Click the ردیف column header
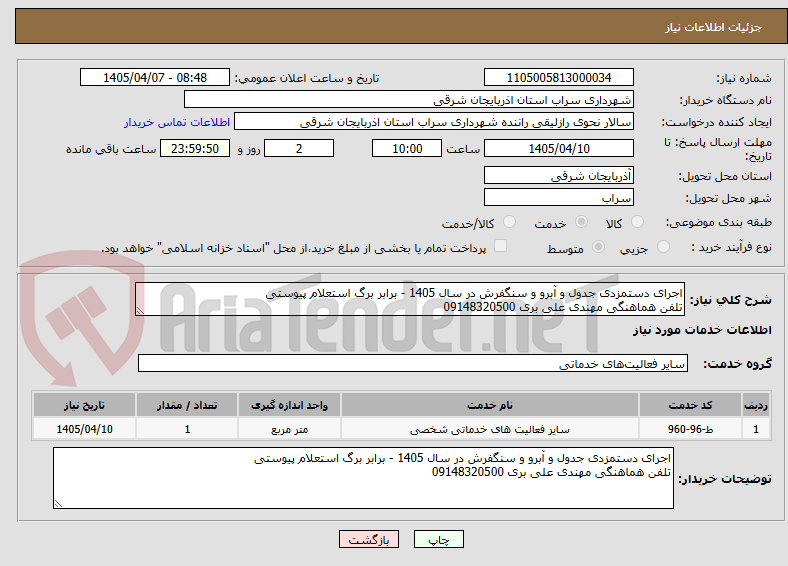Viewport: 788px width, 566px height. pos(756,405)
